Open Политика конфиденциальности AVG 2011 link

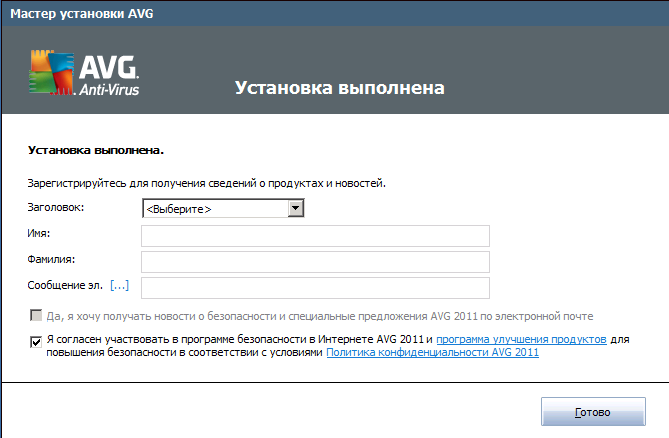pos(433,353)
